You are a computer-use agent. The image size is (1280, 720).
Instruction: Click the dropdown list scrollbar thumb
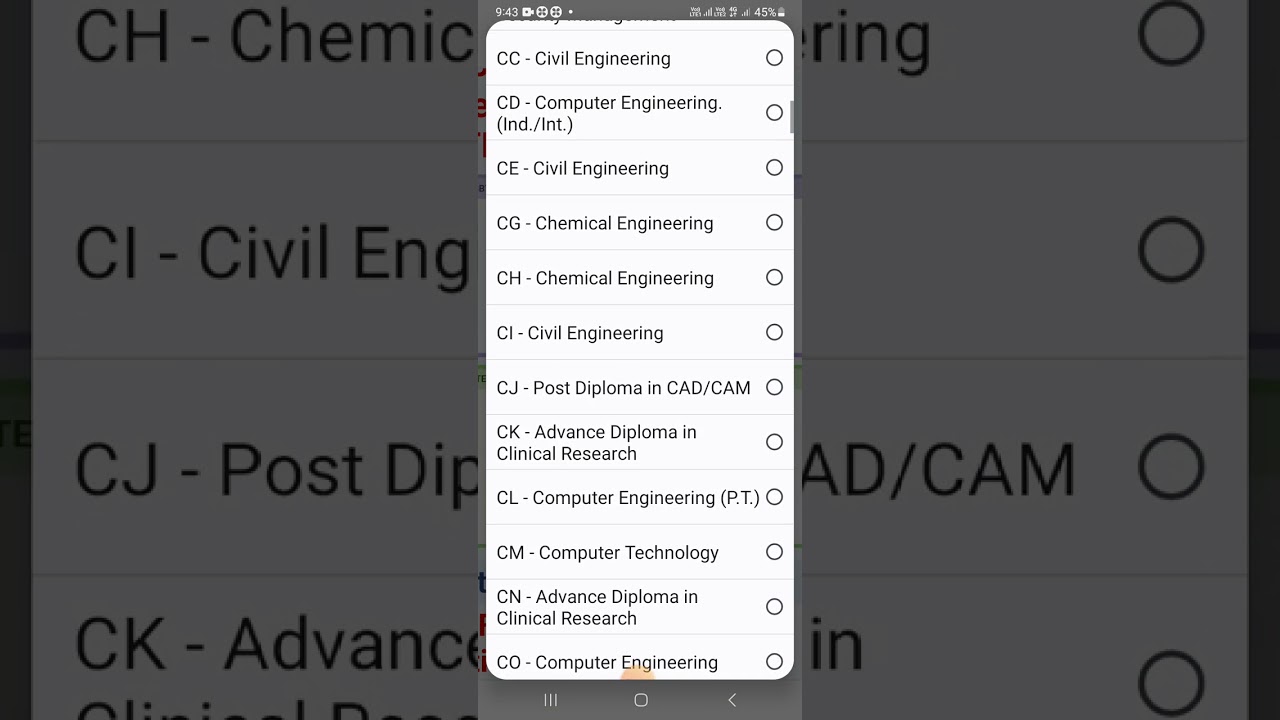click(x=792, y=117)
